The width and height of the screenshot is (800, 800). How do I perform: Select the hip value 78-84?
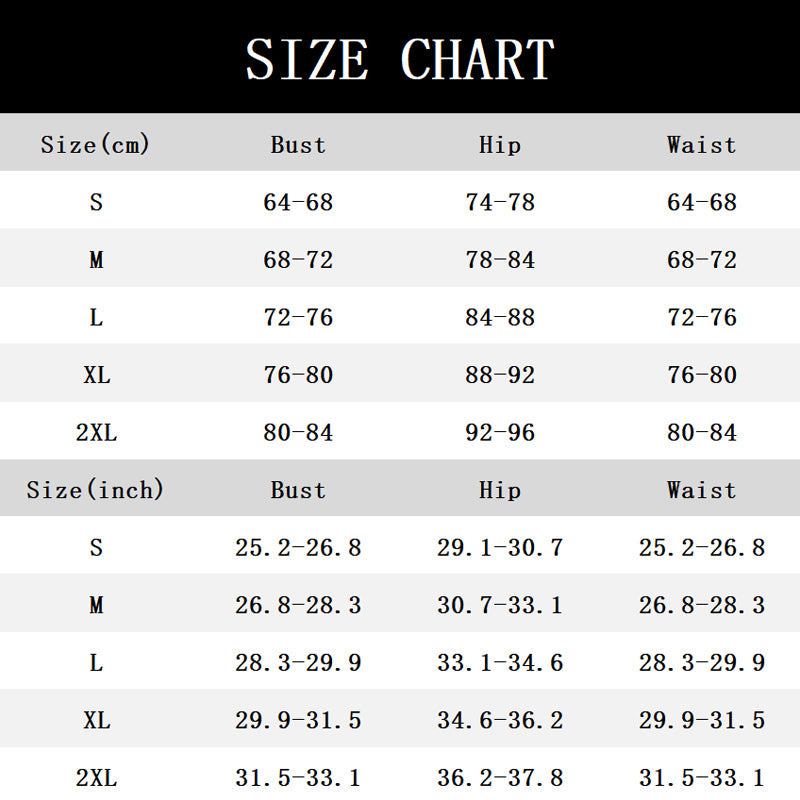pyautogui.click(x=500, y=260)
